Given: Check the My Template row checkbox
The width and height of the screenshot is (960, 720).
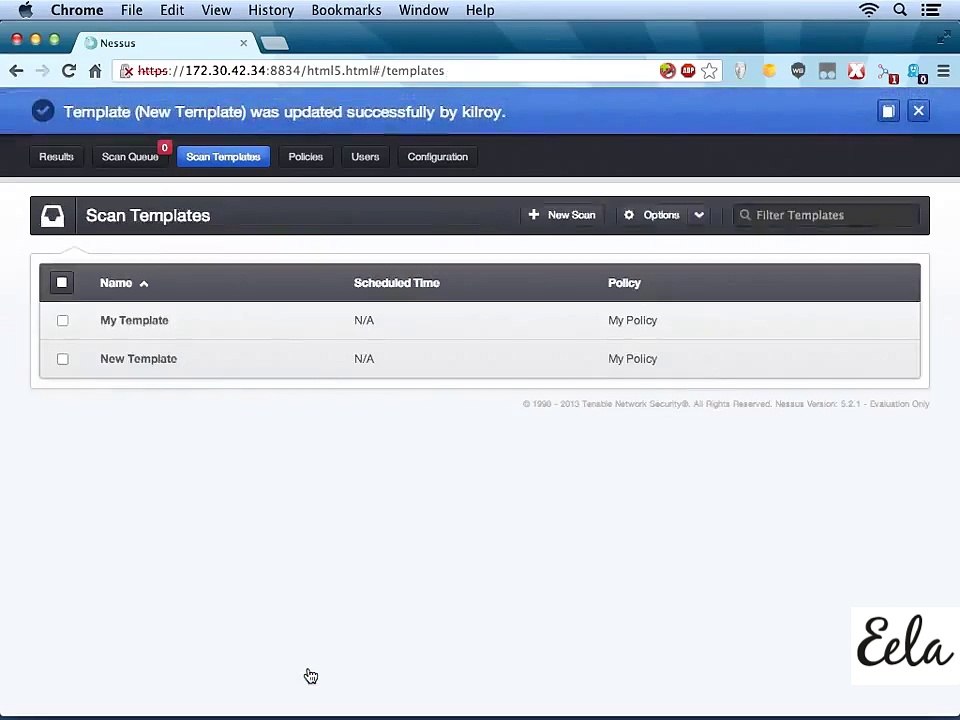Looking at the screenshot, I should (x=62, y=320).
